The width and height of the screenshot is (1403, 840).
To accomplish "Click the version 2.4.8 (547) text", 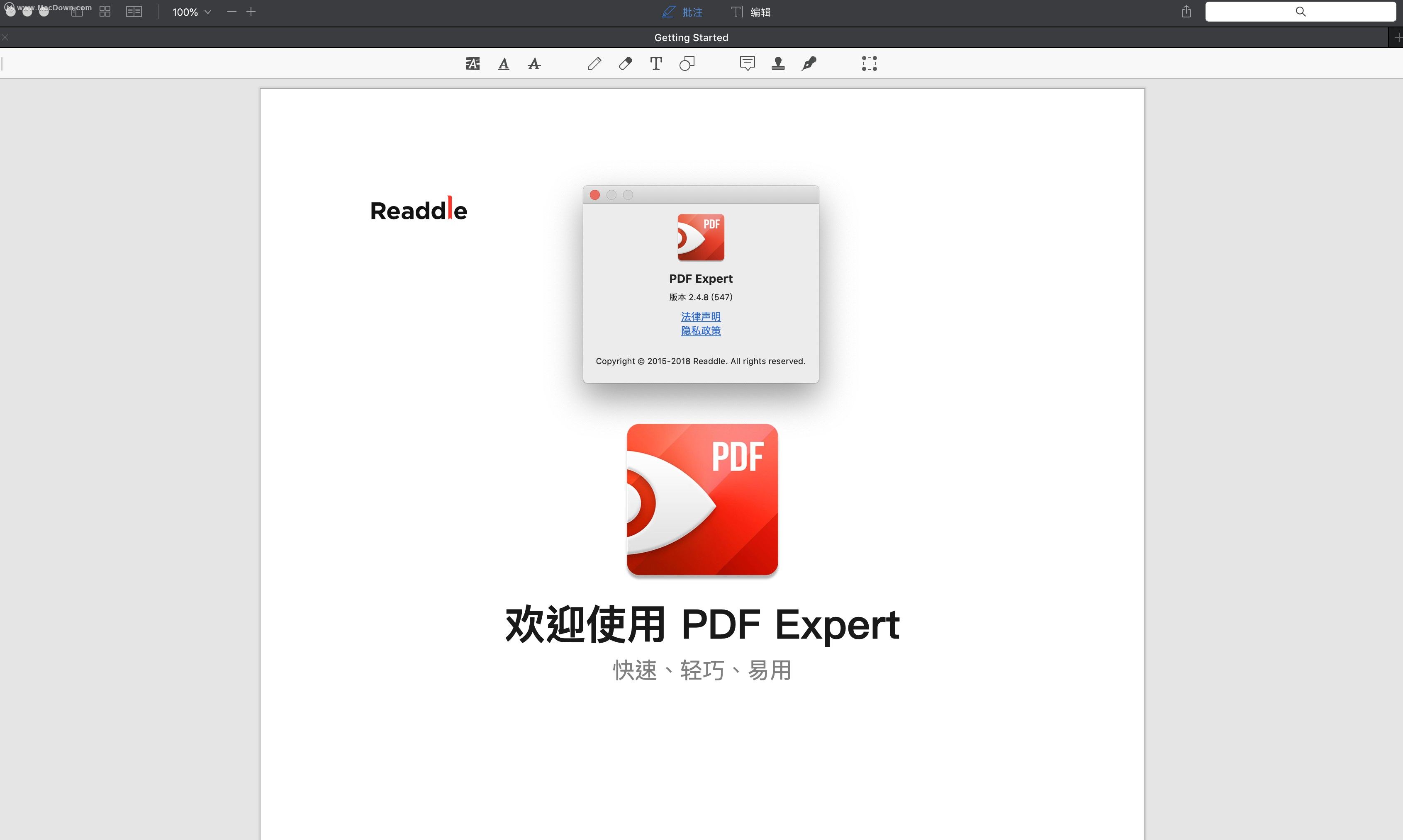I will 701,297.
